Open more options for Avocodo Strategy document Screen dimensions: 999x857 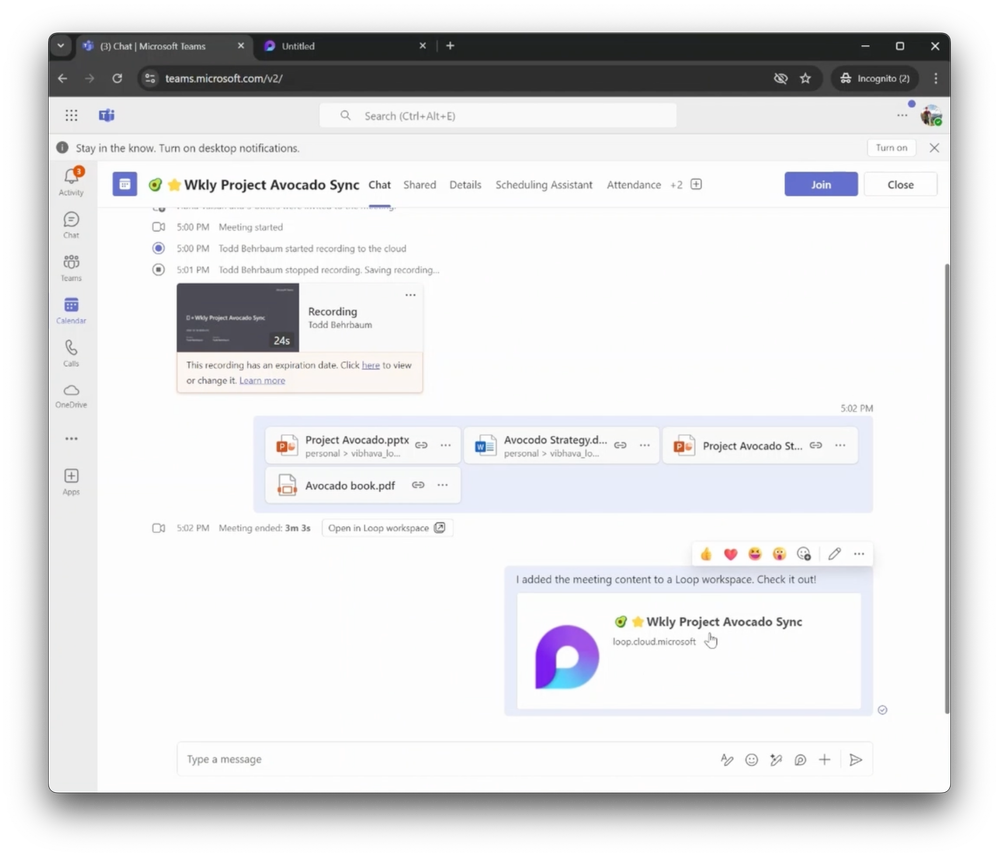(645, 445)
